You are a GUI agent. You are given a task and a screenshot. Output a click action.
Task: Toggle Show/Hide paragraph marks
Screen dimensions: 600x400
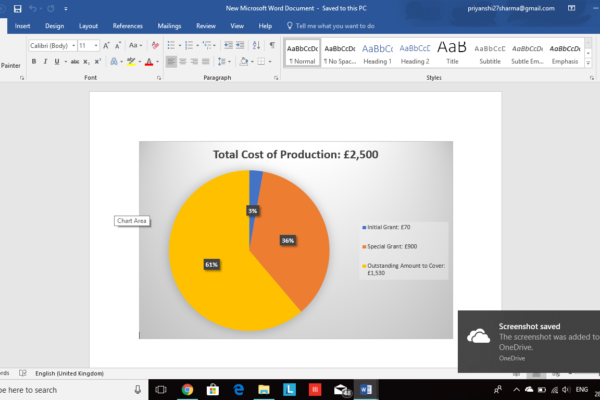click(x=272, y=45)
